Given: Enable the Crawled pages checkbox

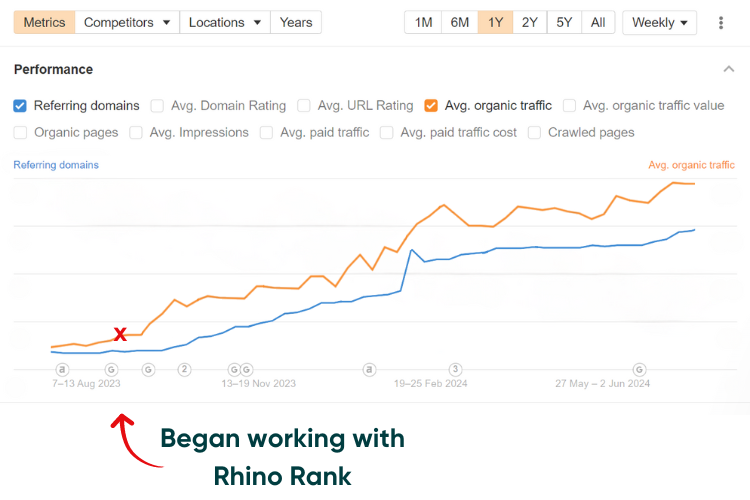Looking at the screenshot, I should click(x=534, y=133).
